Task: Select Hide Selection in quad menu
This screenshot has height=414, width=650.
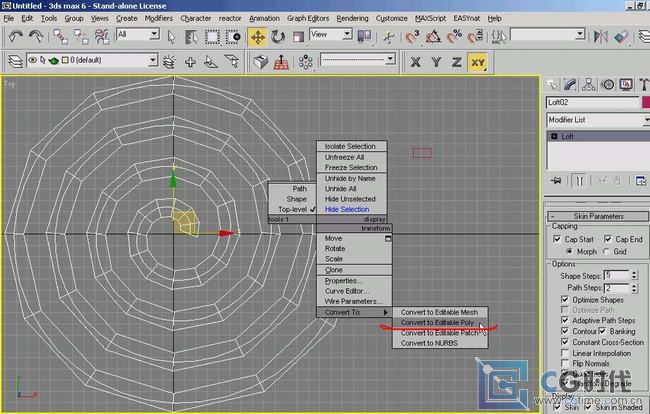Action: (352, 209)
